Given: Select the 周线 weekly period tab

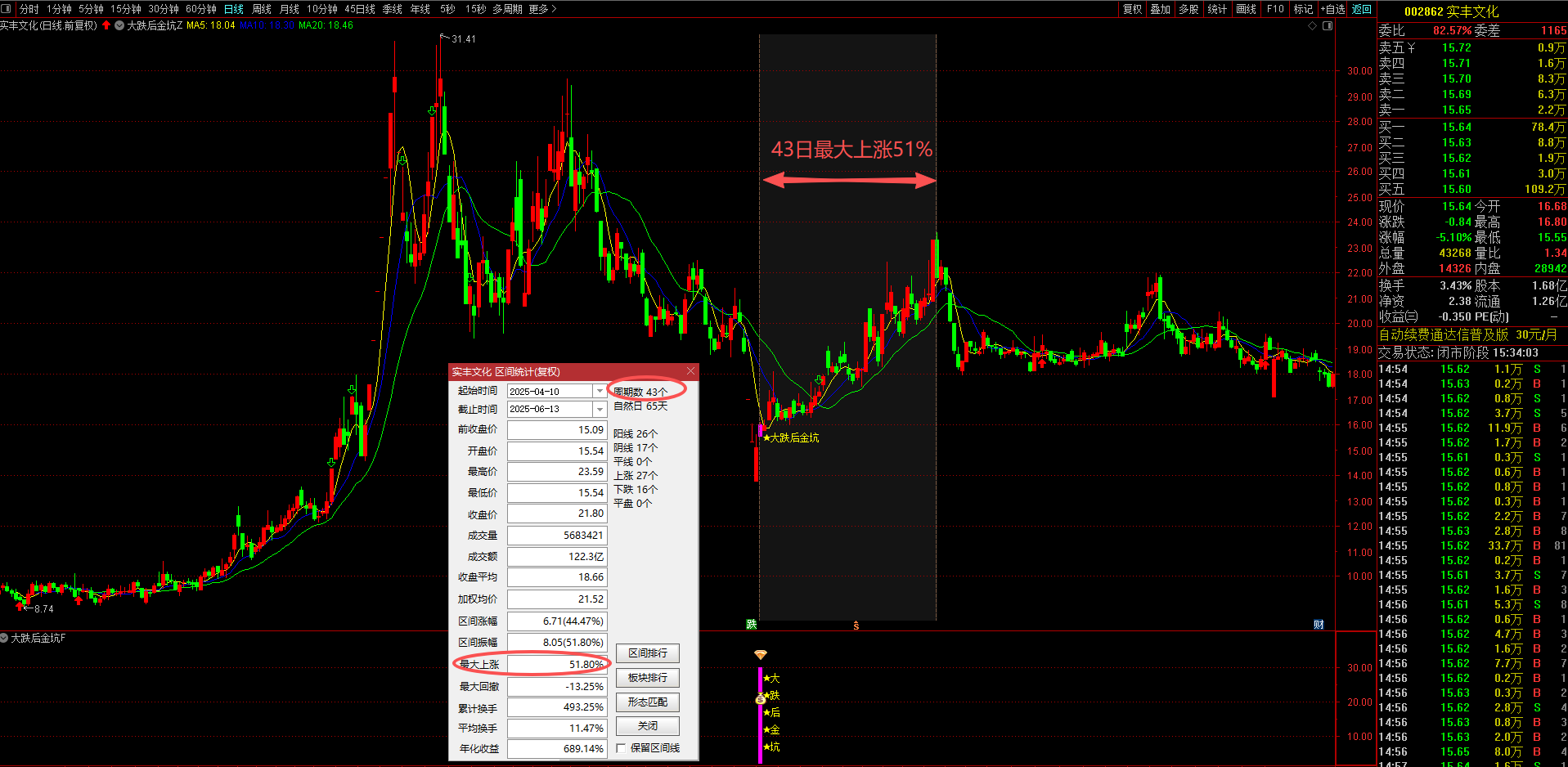Looking at the screenshot, I should [x=262, y=9].
